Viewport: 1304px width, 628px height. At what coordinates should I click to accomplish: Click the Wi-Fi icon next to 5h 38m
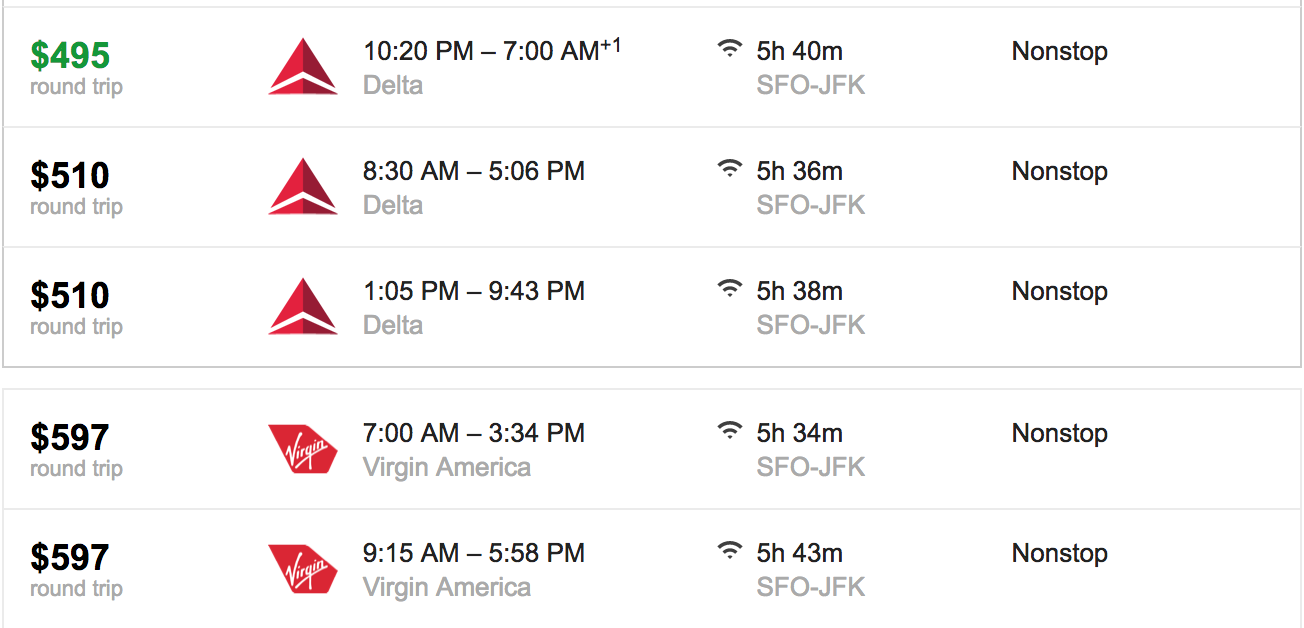pos(731,288)
